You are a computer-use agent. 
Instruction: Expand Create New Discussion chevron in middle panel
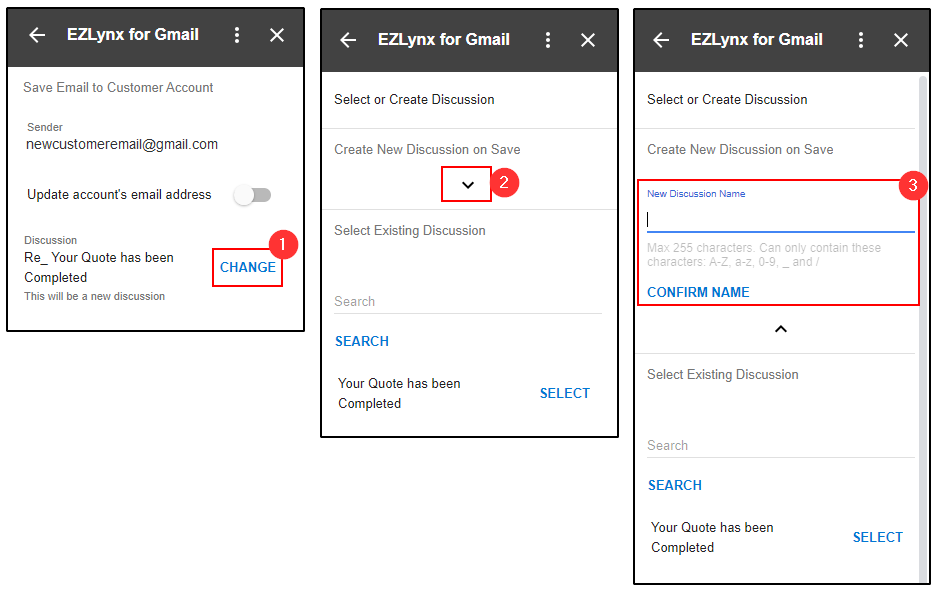pos(468,185)
